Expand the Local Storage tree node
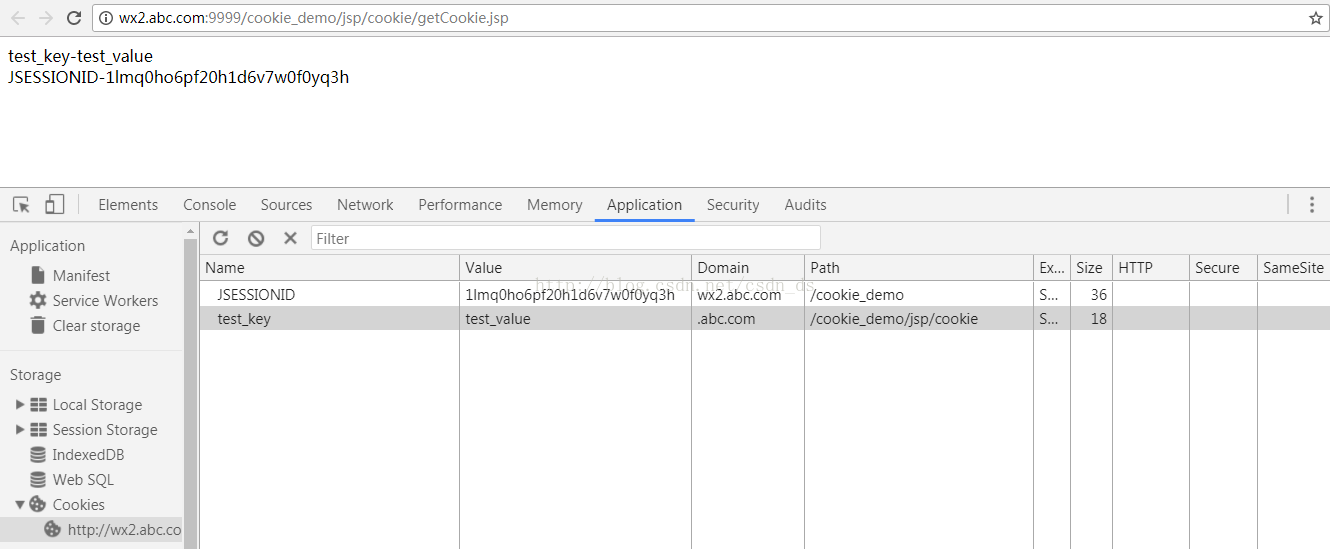Screen dimensions: 1330x549 tap(20, 404)
